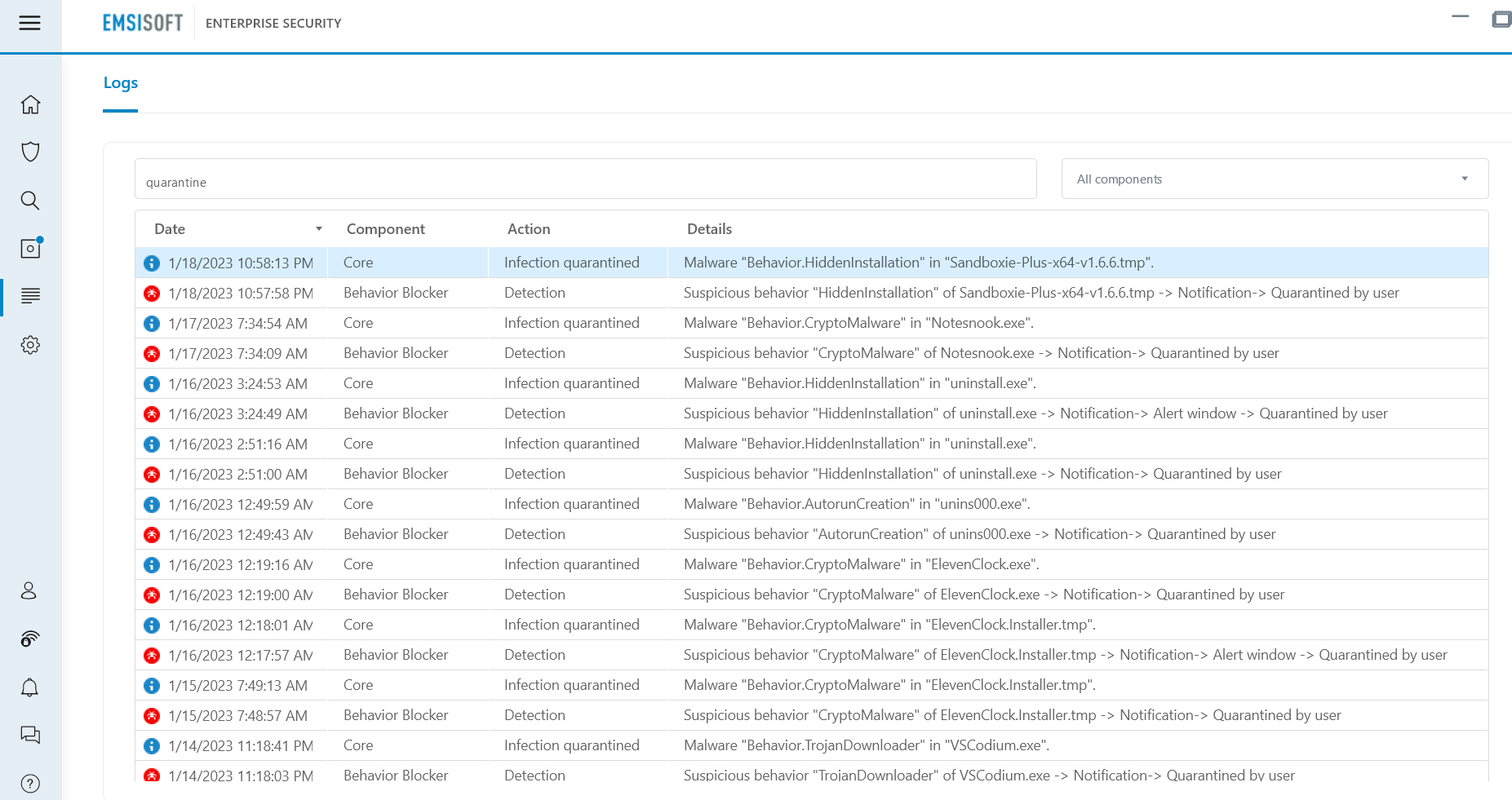Switch to the Logs tab
Viewport: 1512px width, 800px height.
point(121,83)
